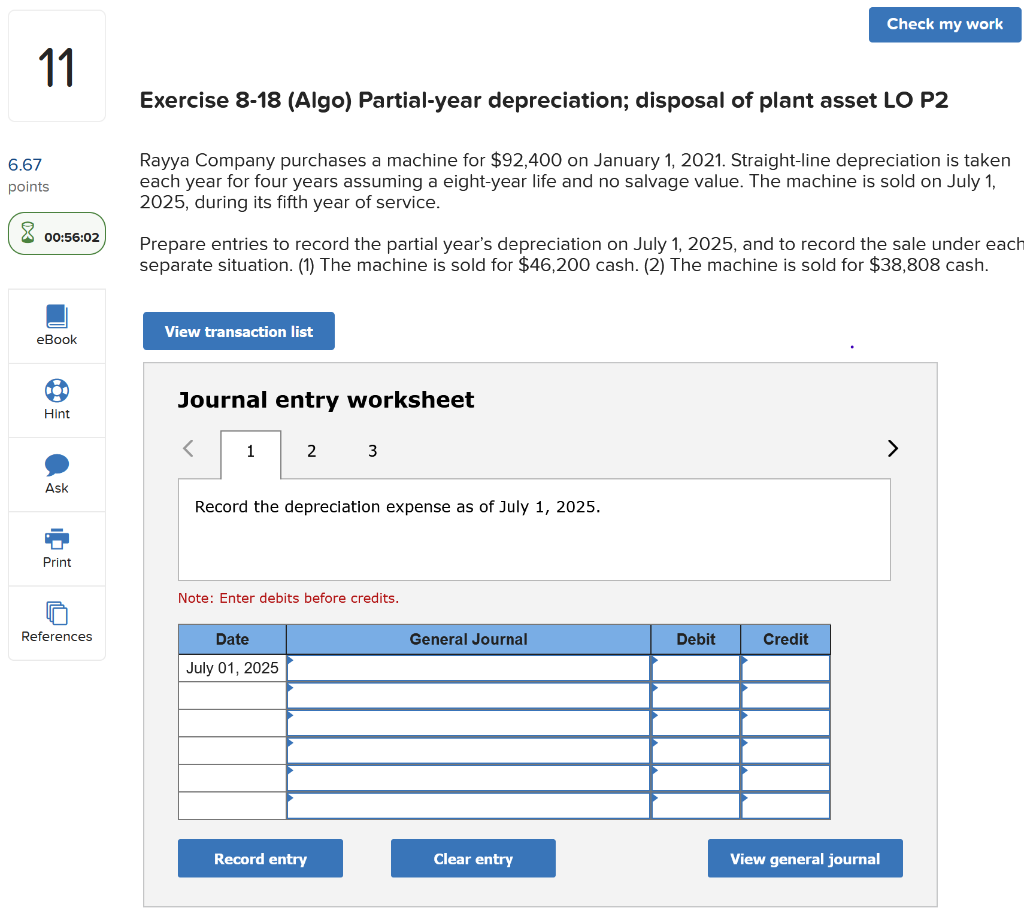Switch to journal entry tab 3
The height and width of the screenshot is (917, 1024).
(x=372, y=451)
